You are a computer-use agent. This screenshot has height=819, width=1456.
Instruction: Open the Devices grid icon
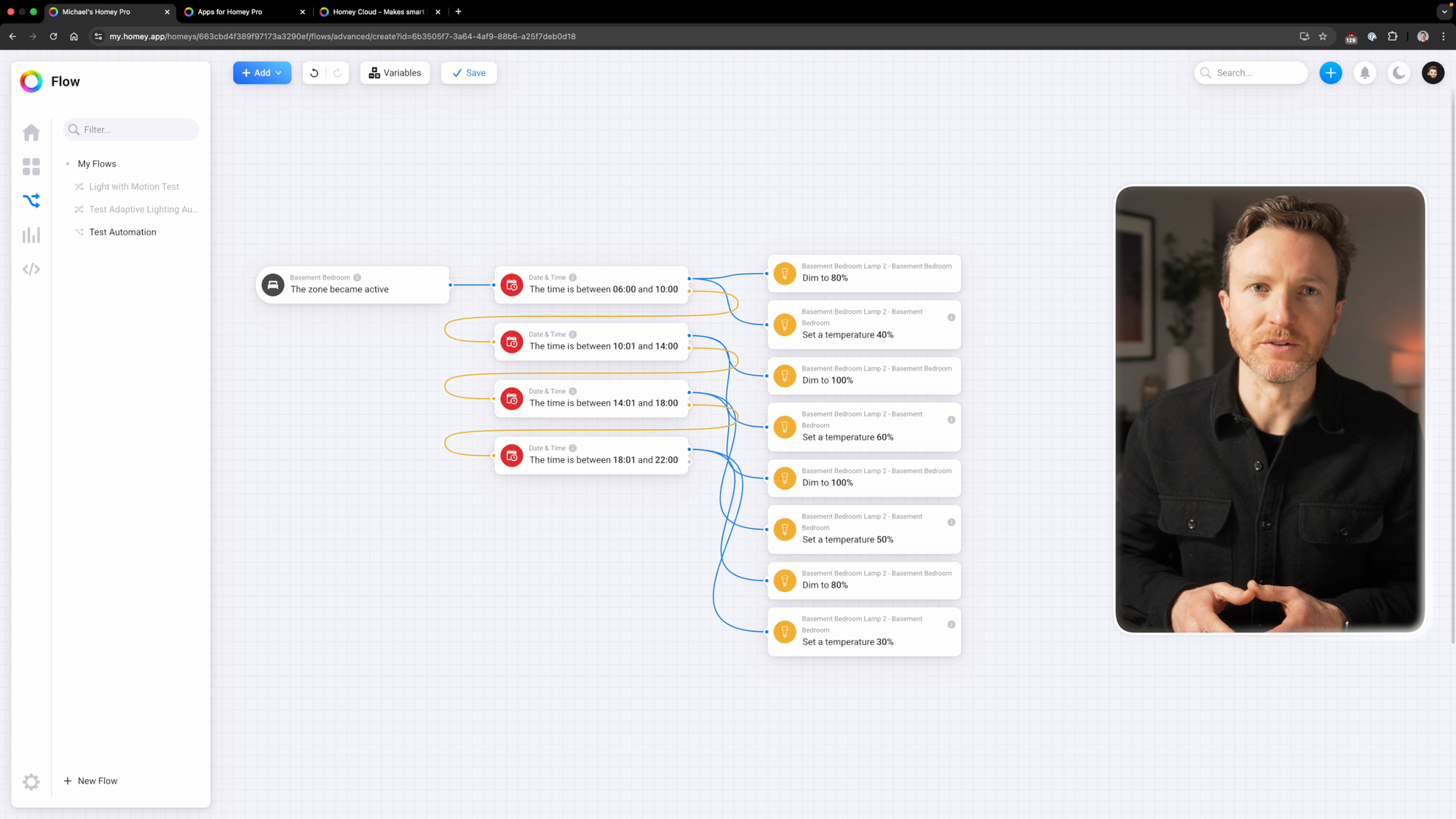[31, 167]
